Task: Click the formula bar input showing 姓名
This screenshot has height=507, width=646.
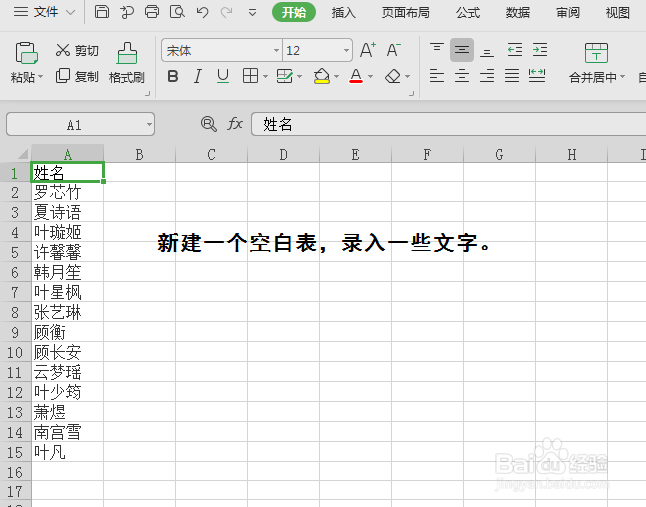Action: 449,124
